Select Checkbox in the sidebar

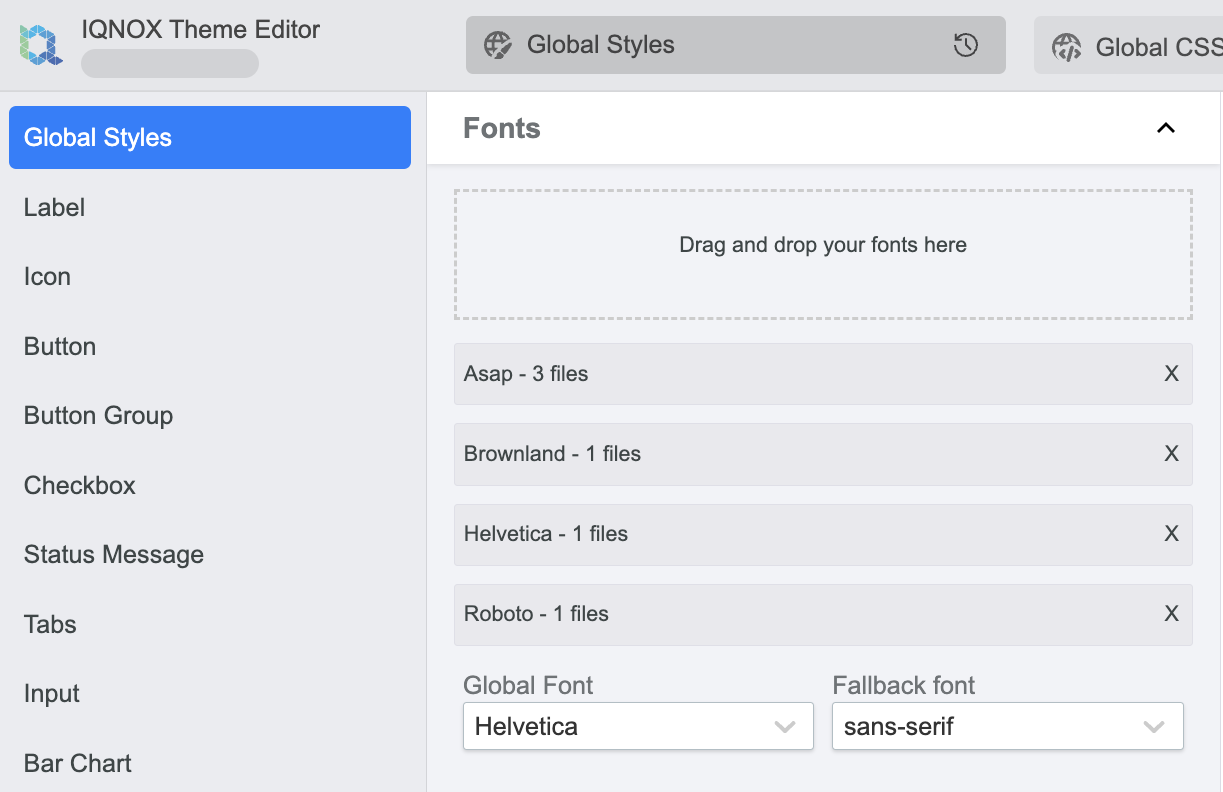79,485
